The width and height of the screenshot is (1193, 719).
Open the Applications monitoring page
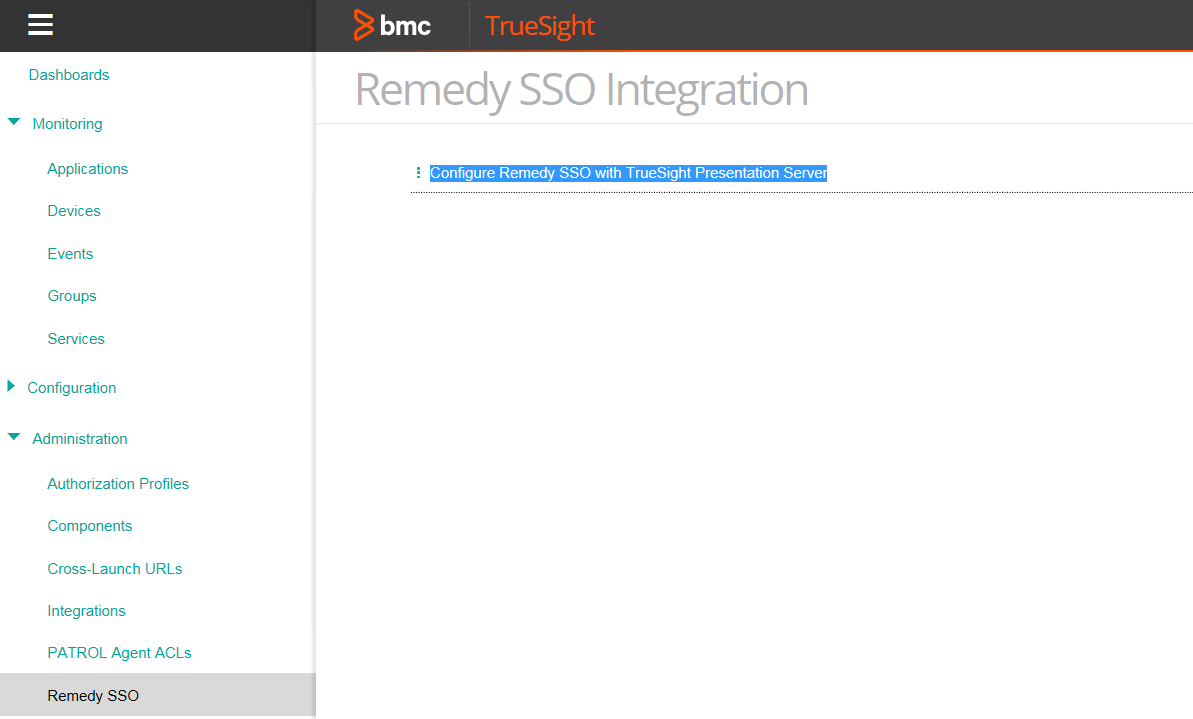[87, 169]
